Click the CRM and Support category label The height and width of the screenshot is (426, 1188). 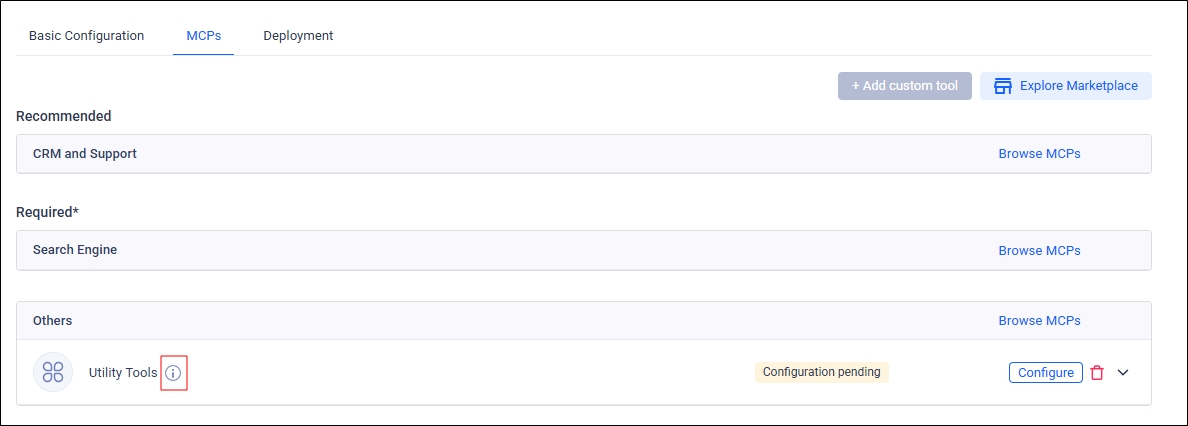pyautogui.click(x=85, y=154)
